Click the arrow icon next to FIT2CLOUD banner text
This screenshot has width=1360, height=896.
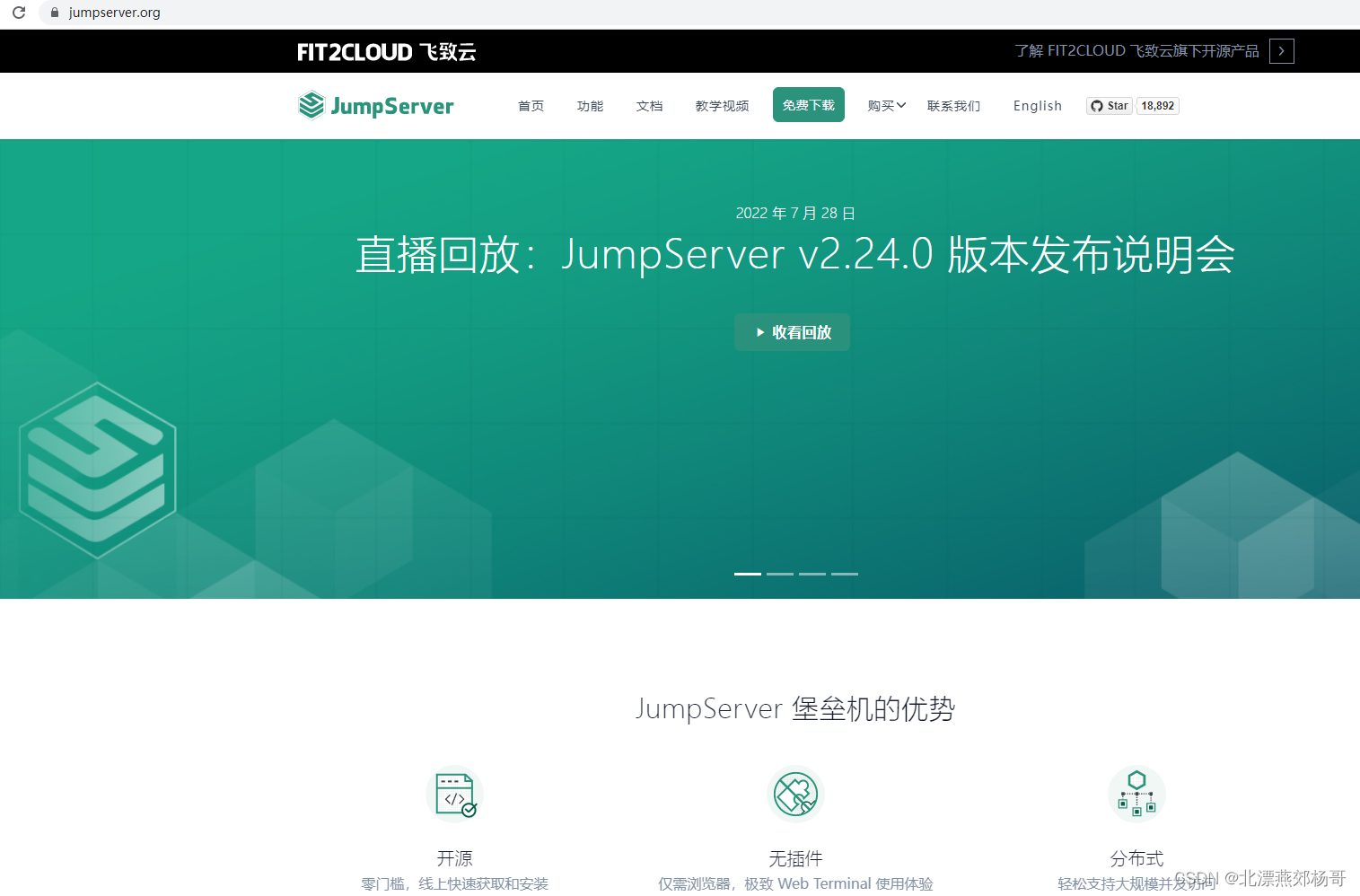click(x=1281, y=51)
